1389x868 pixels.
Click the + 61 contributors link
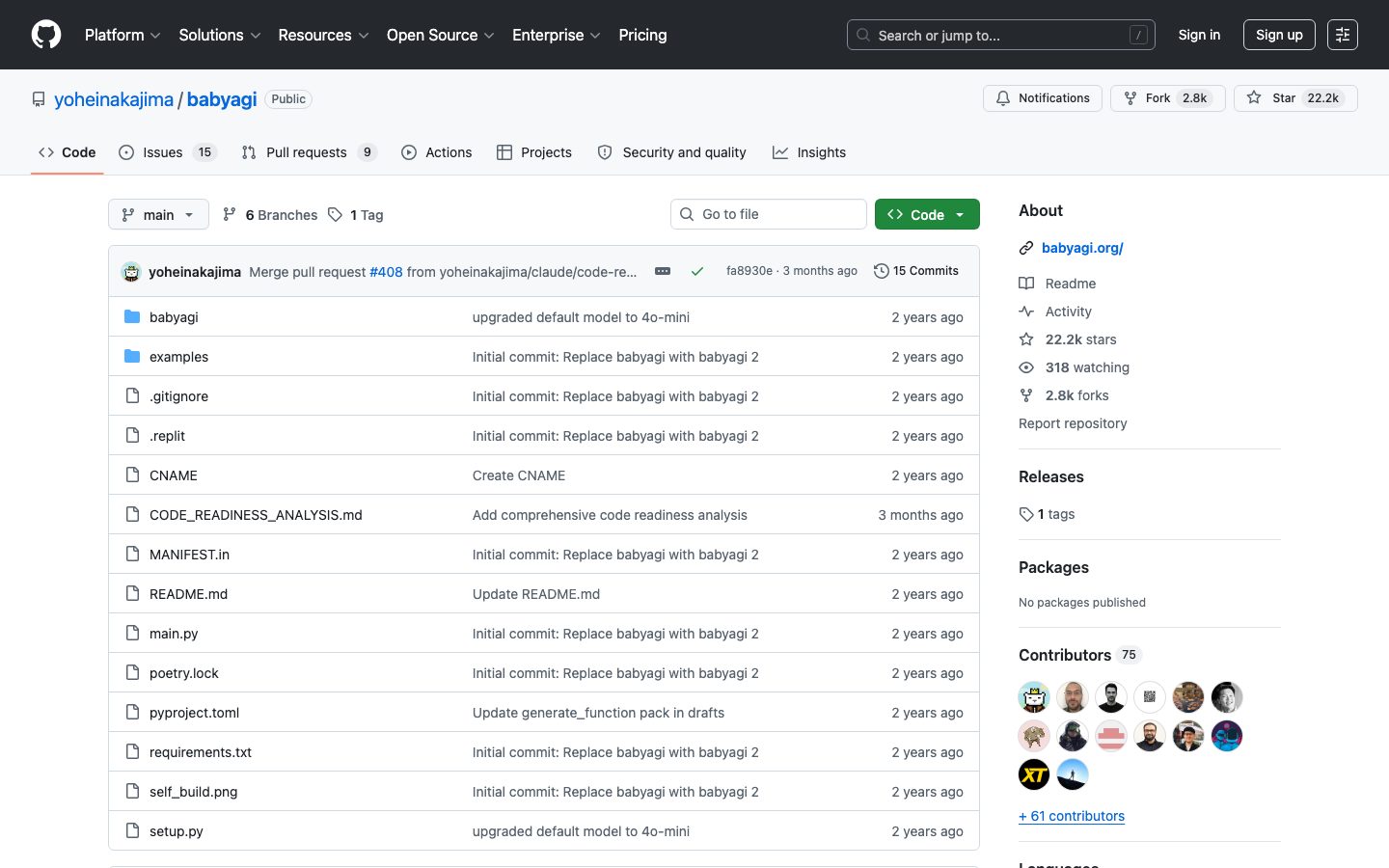point(1072,816)
